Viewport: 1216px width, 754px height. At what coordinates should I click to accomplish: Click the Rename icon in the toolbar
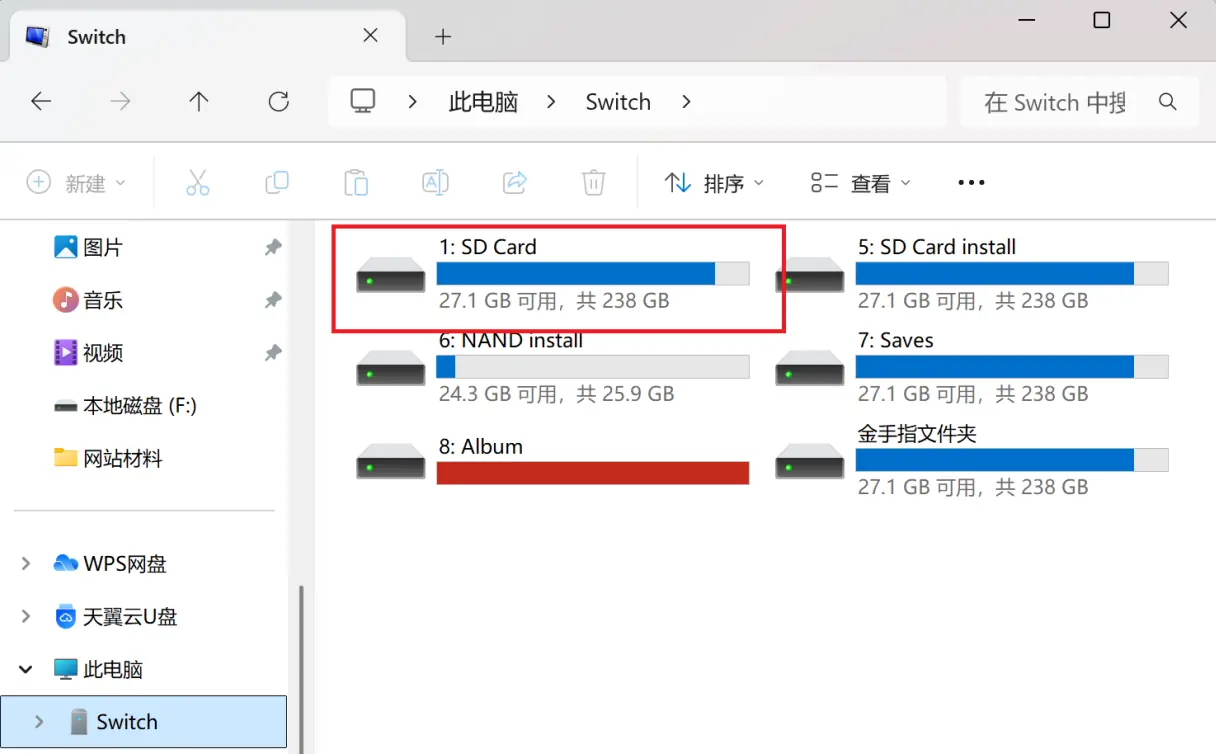[x=435, y=182]
